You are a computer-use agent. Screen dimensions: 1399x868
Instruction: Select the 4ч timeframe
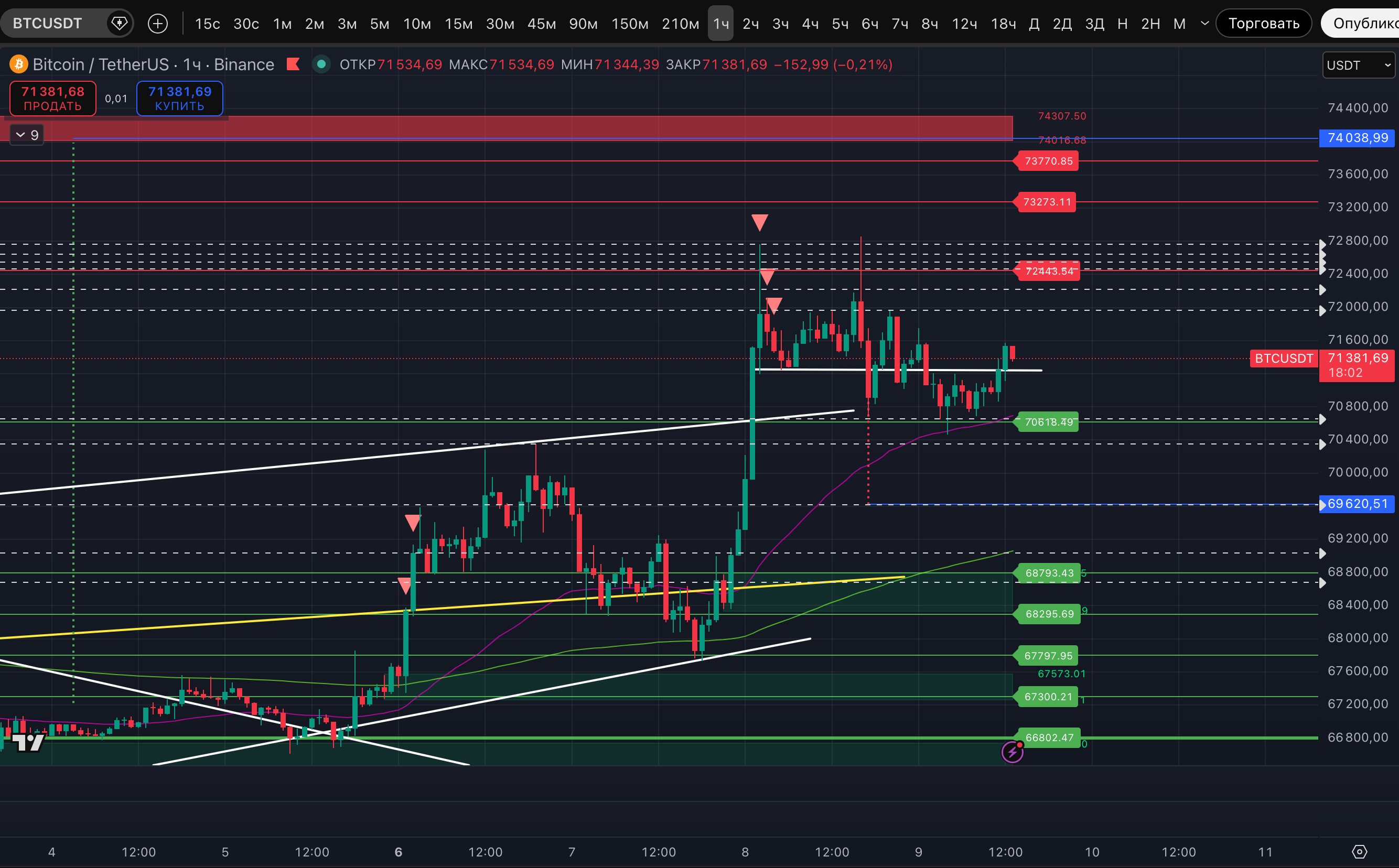point(810,24)
